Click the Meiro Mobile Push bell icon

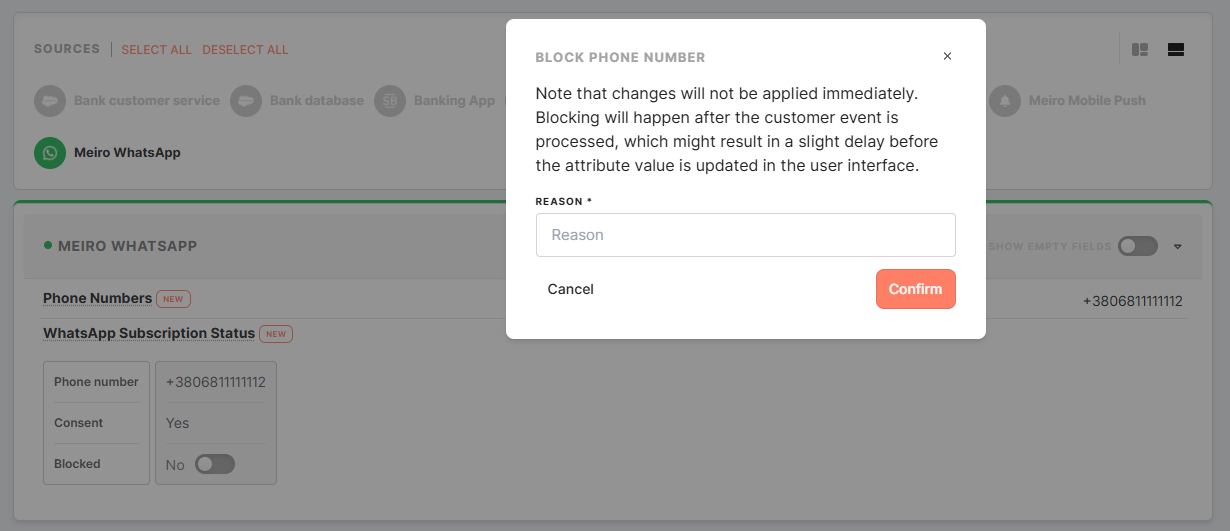pyautogui.click(x=1005, y=101)
